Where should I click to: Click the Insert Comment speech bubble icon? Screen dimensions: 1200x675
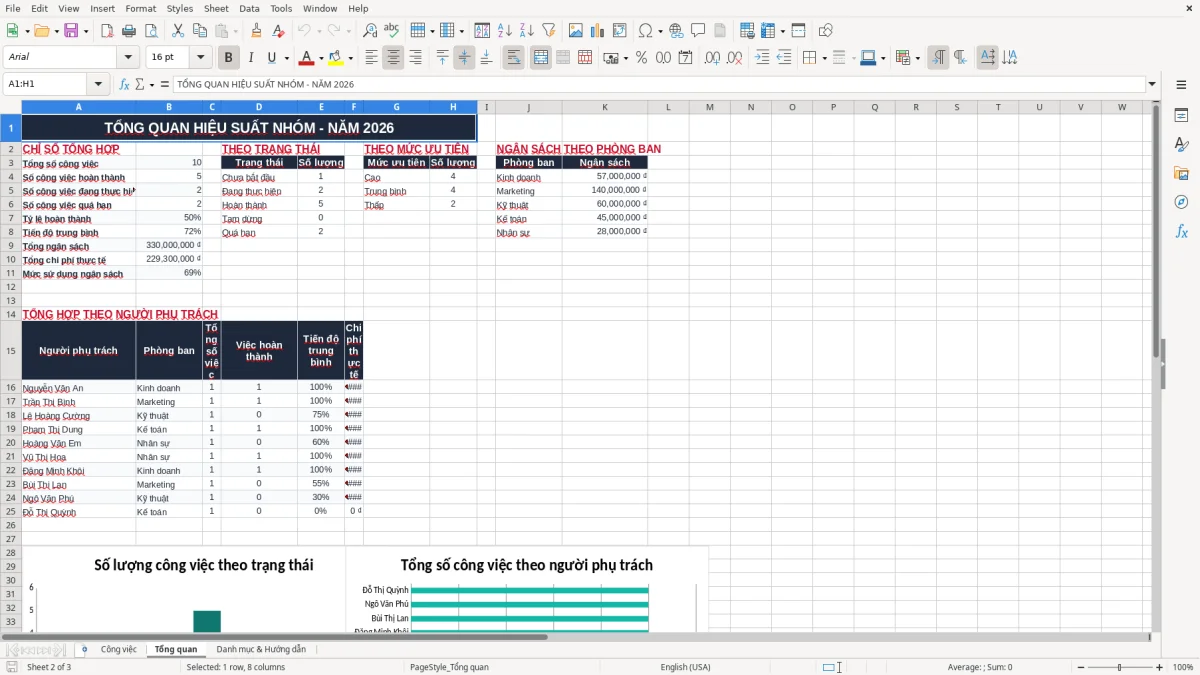(698, 31)
